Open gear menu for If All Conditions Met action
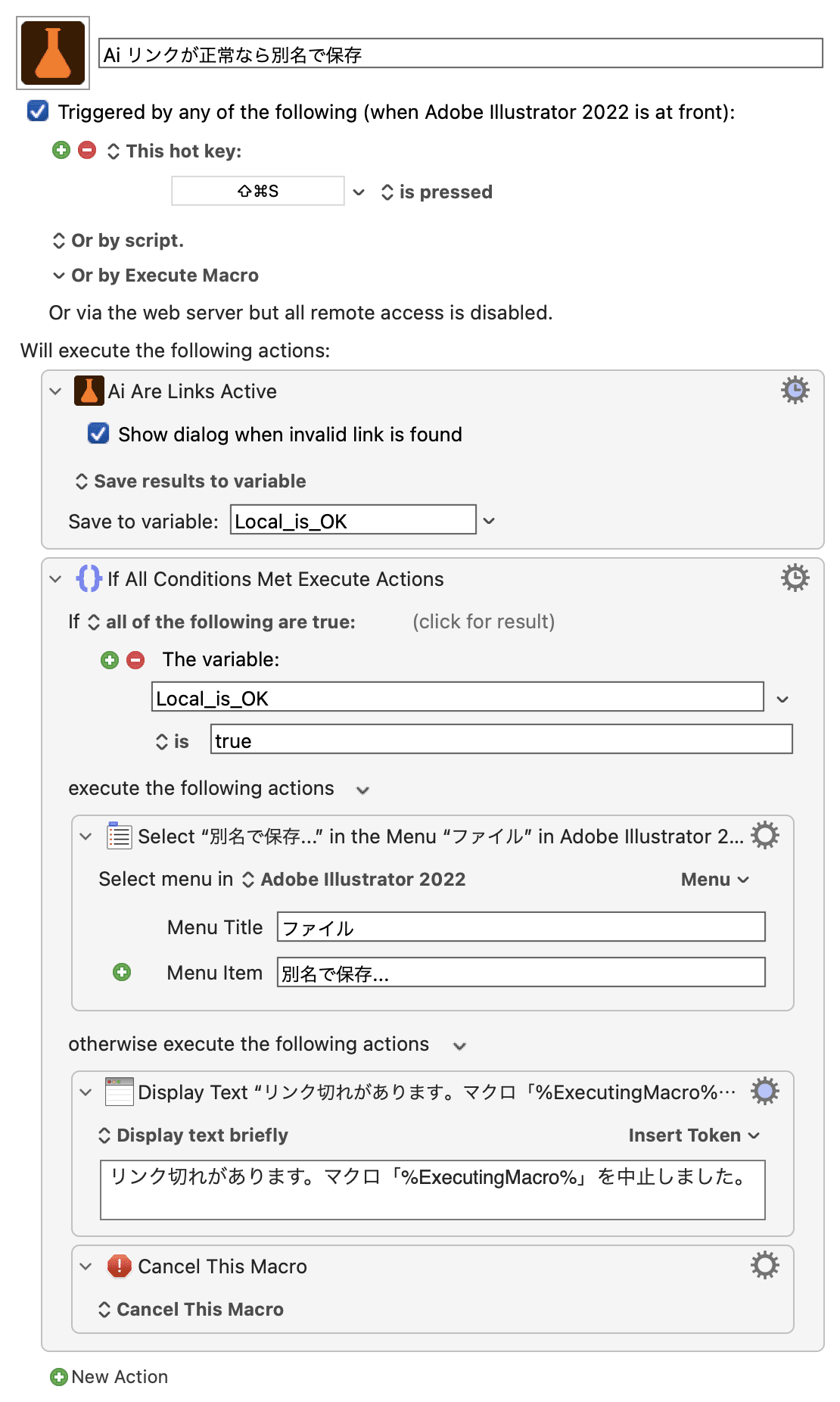 [795, 578]
